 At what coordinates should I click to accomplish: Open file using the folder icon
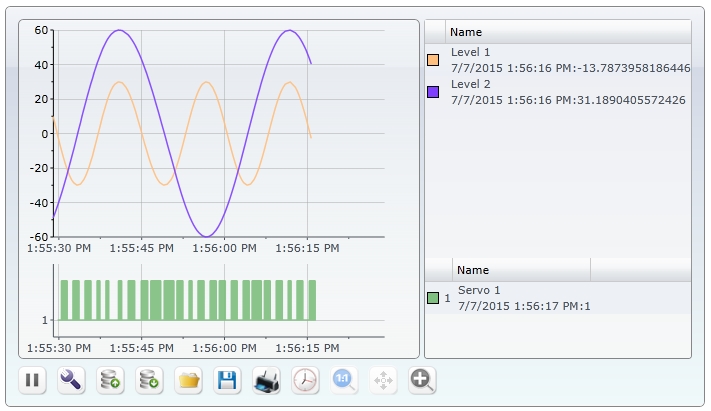[x=188, y=380]
